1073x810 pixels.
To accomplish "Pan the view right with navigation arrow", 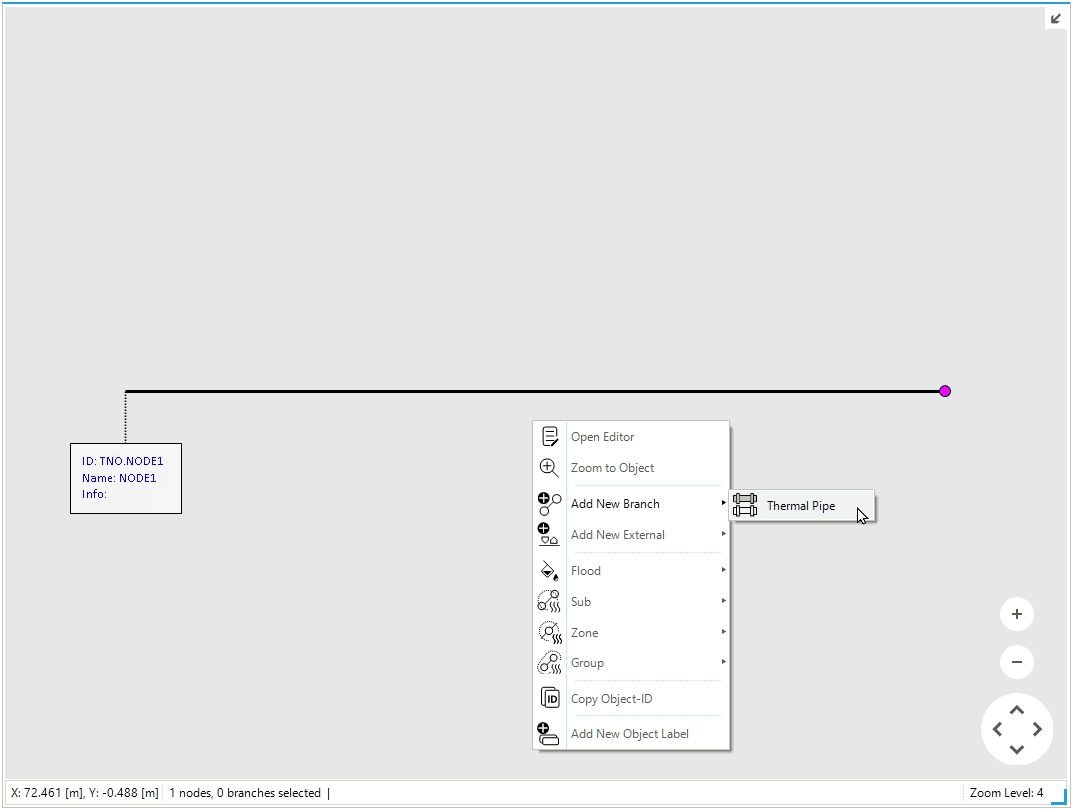I will 1037,730.
